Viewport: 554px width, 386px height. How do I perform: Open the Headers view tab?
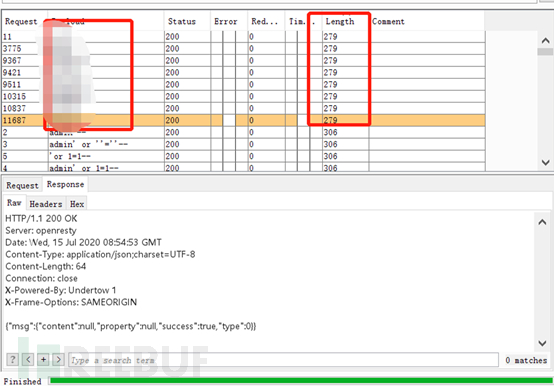pos(46,204)
